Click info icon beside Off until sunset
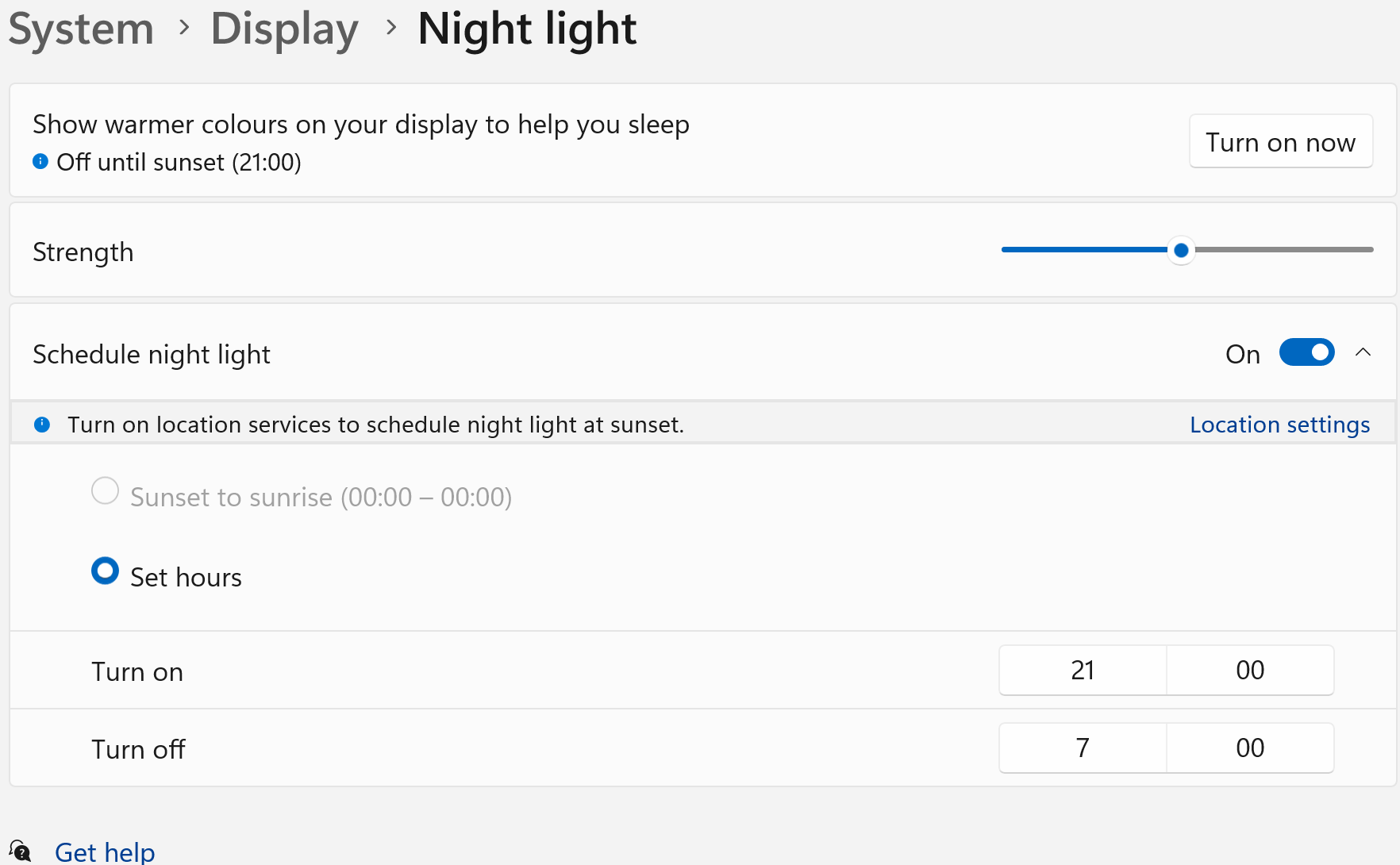This screenshot has width=1400, height=865. 40,162
